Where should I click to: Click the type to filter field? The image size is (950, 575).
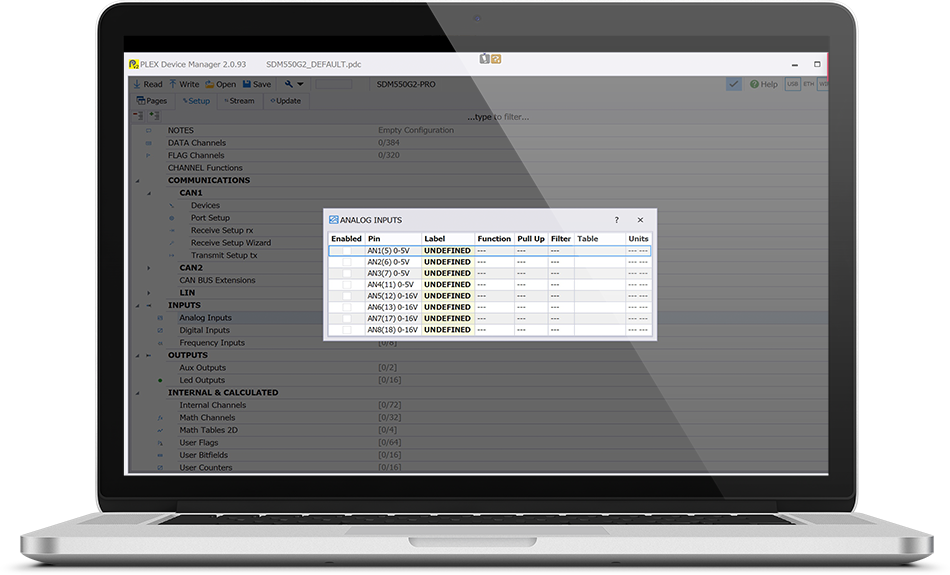[x=498, y=117]
